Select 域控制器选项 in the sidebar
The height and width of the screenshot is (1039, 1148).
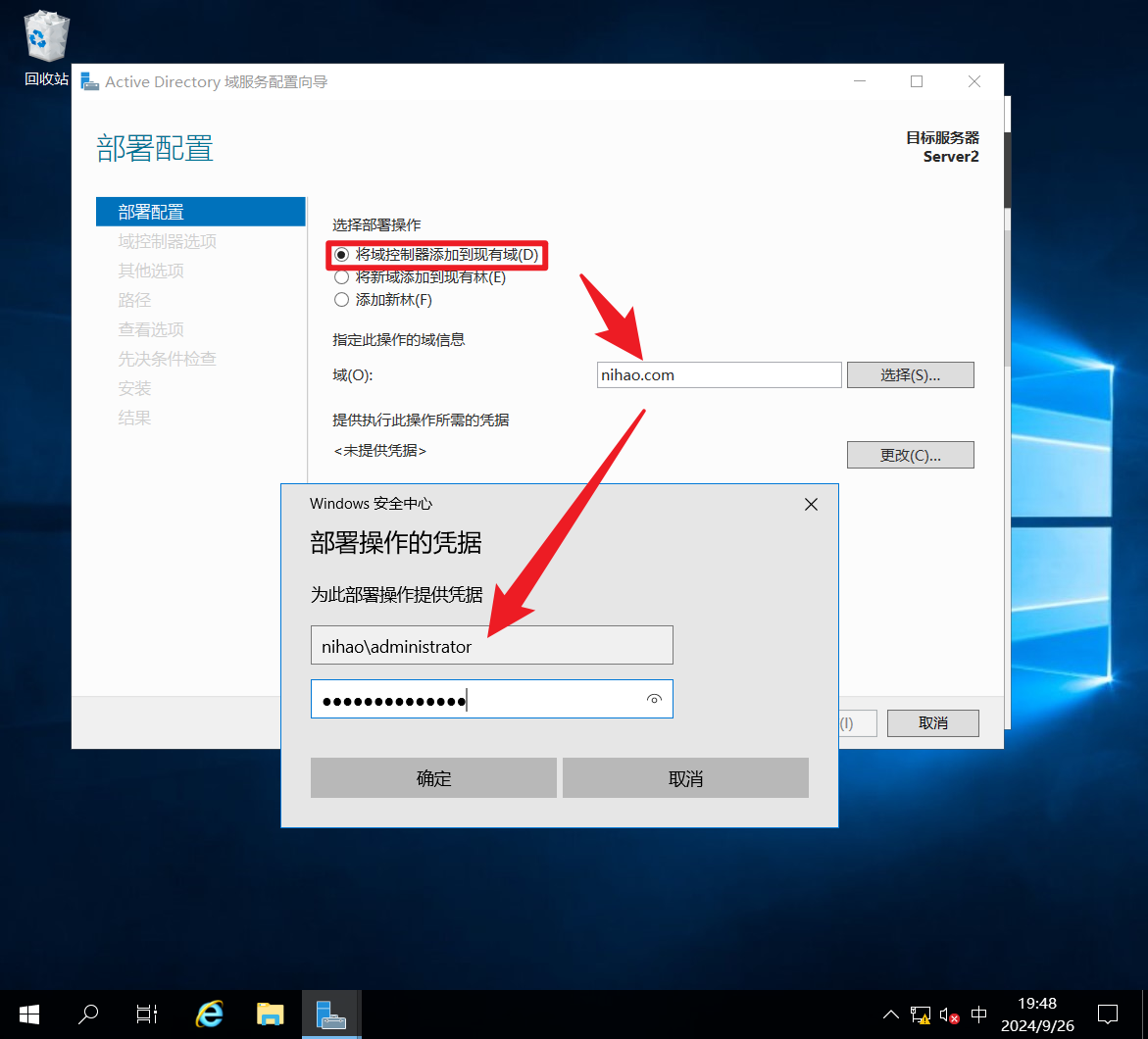tap(167, 242)
